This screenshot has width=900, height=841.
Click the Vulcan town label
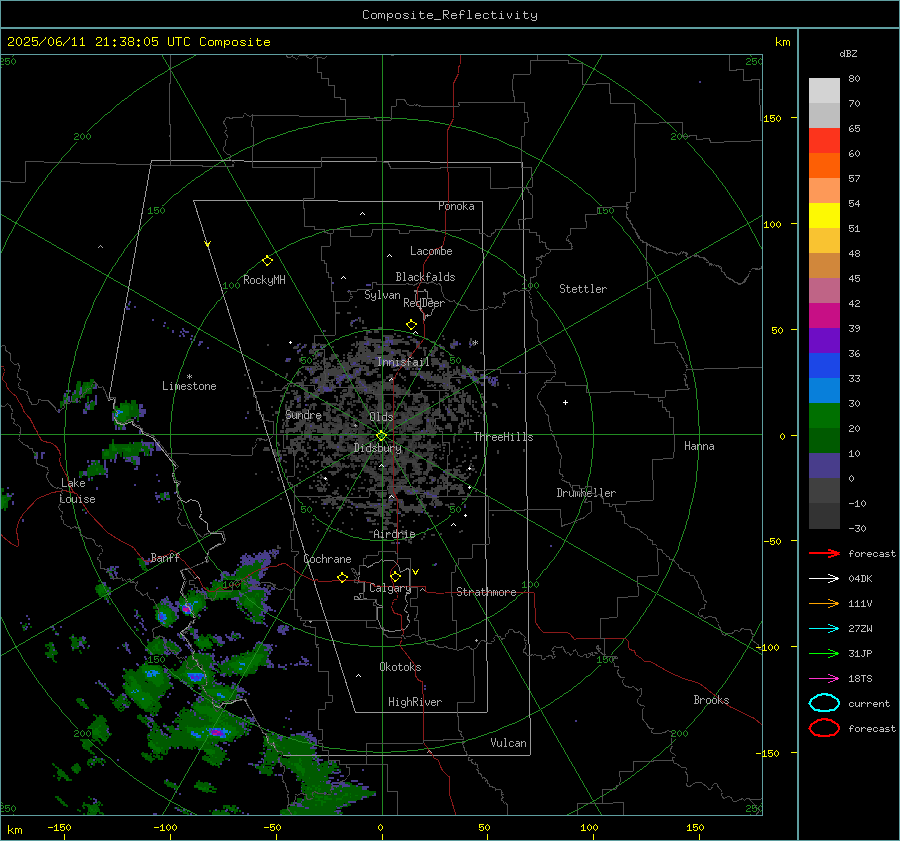click(x=509, y=743)
